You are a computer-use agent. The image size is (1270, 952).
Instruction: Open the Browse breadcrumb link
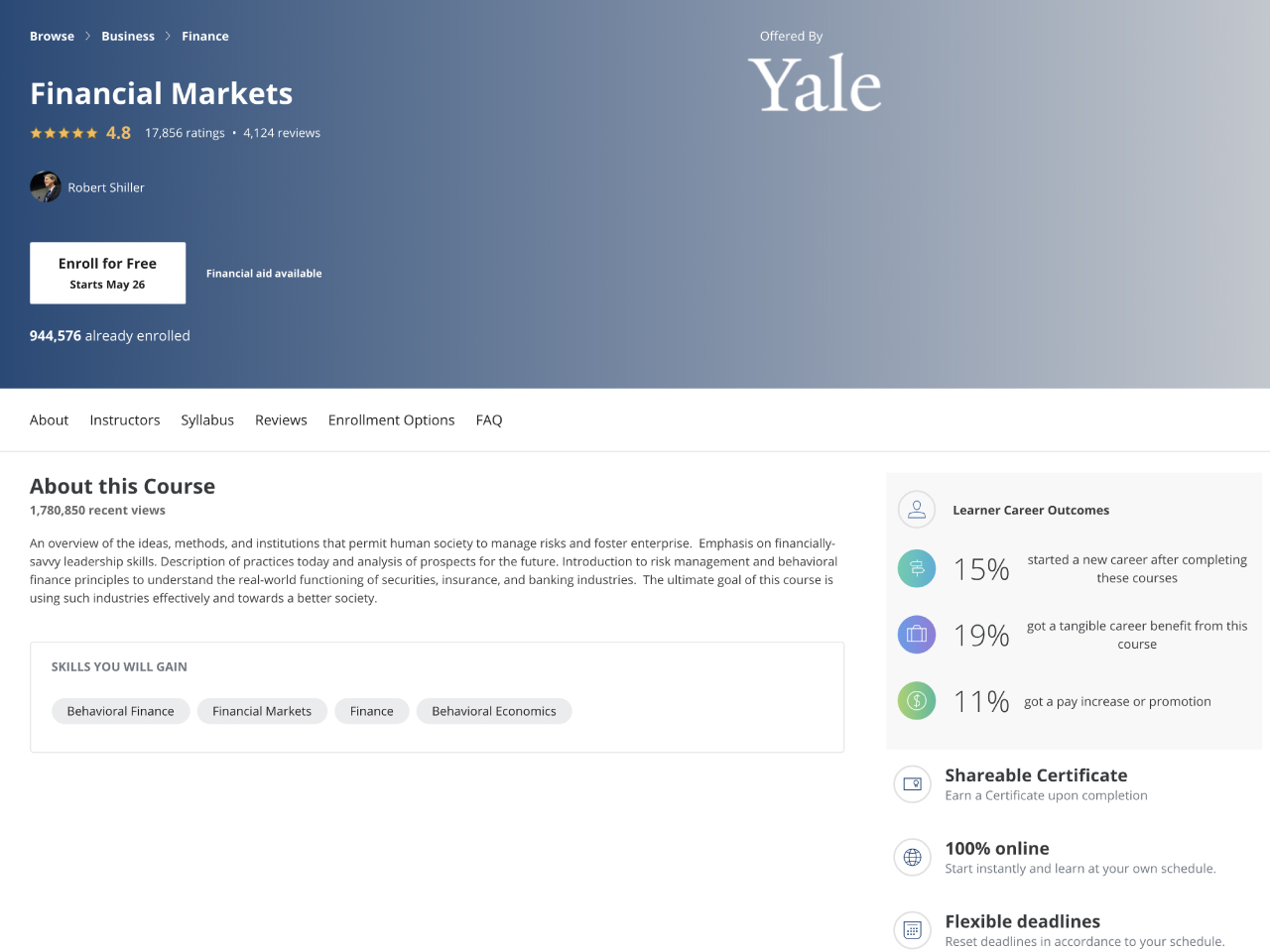(x=52, y=36)
